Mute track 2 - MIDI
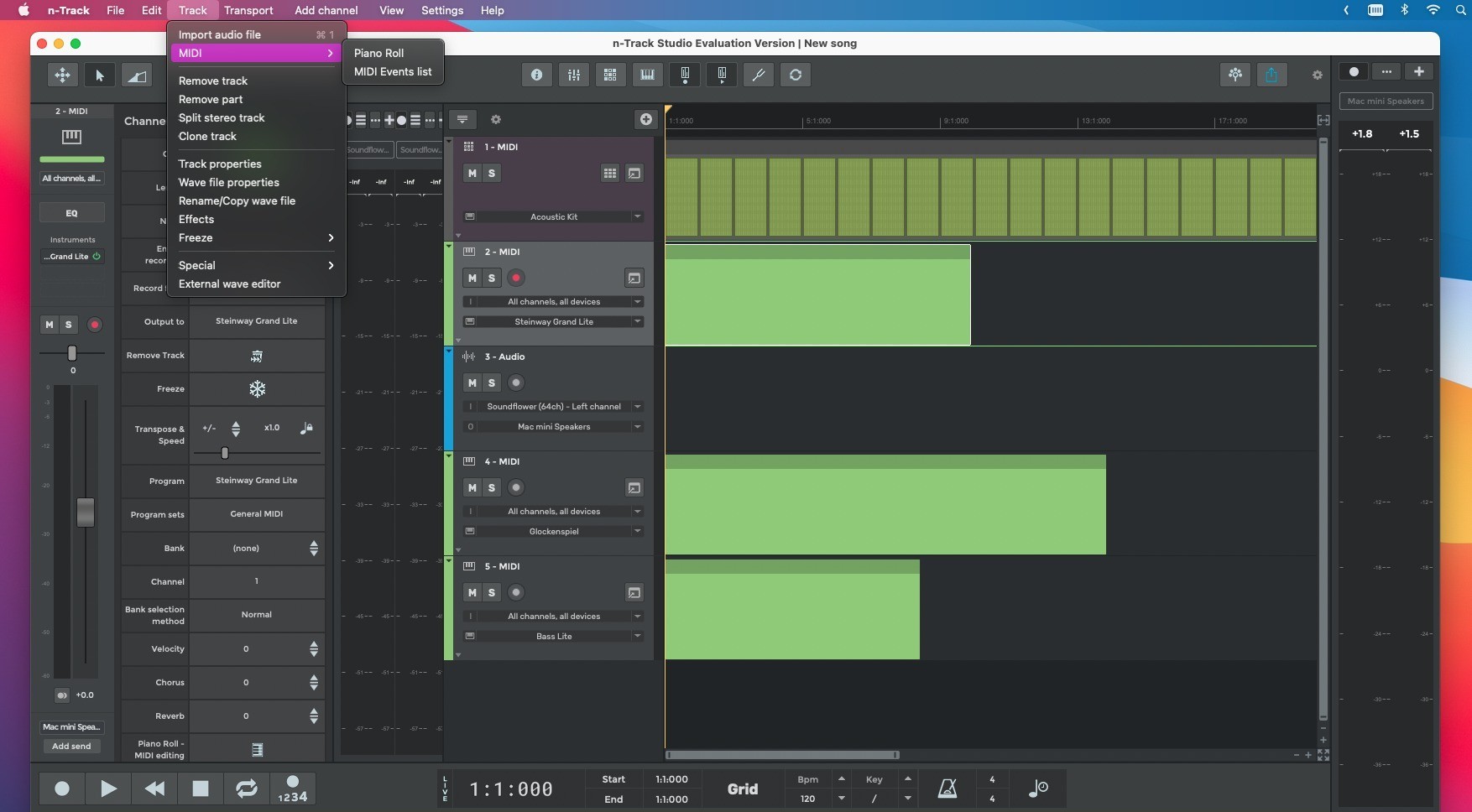The width and height of the screenshot is (1472, 812). (x=472, y=278)
